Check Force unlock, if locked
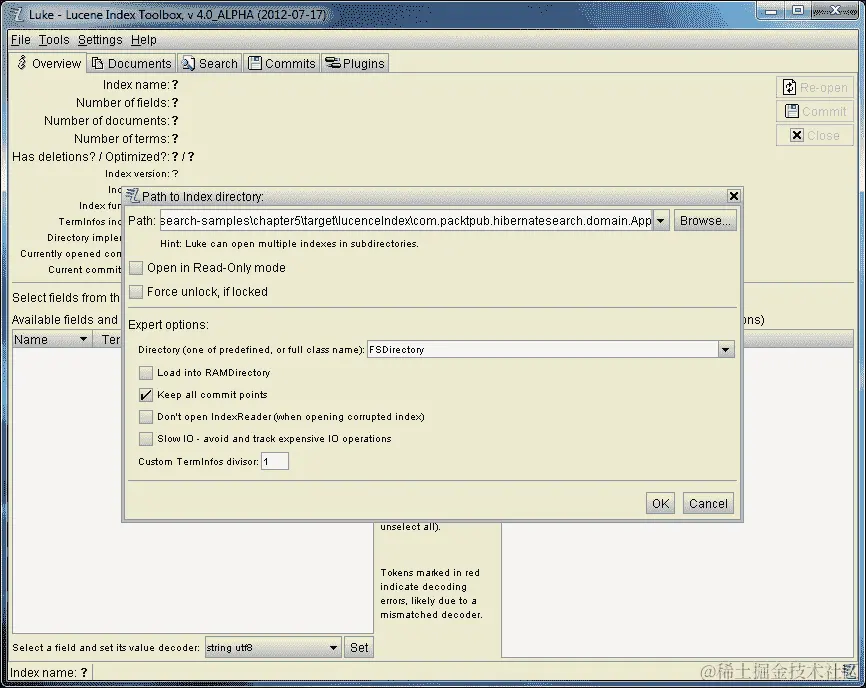The height and width of the screenshot is (688, 866). [136, 292]
